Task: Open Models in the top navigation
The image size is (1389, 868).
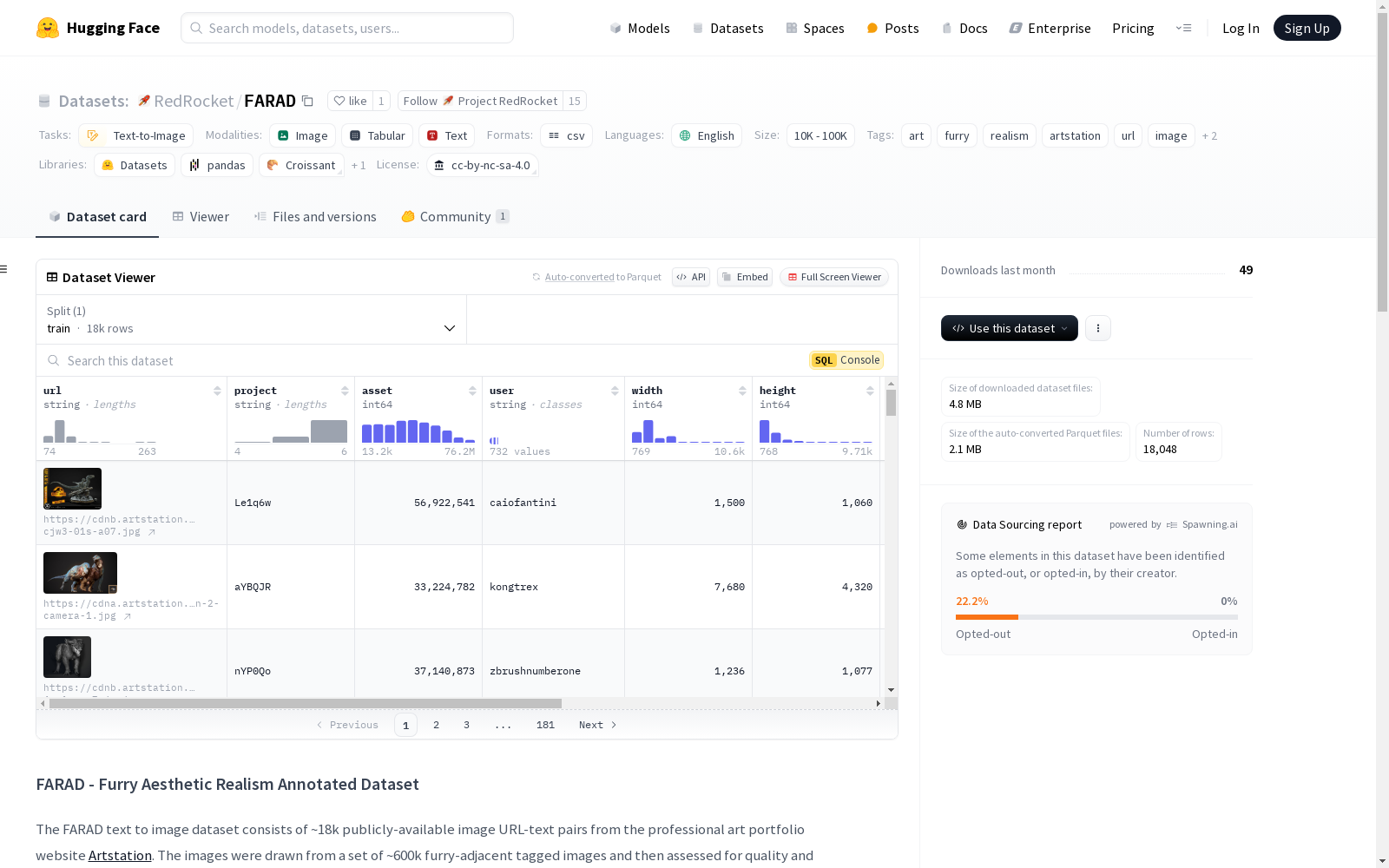Action: pos(640,28)
